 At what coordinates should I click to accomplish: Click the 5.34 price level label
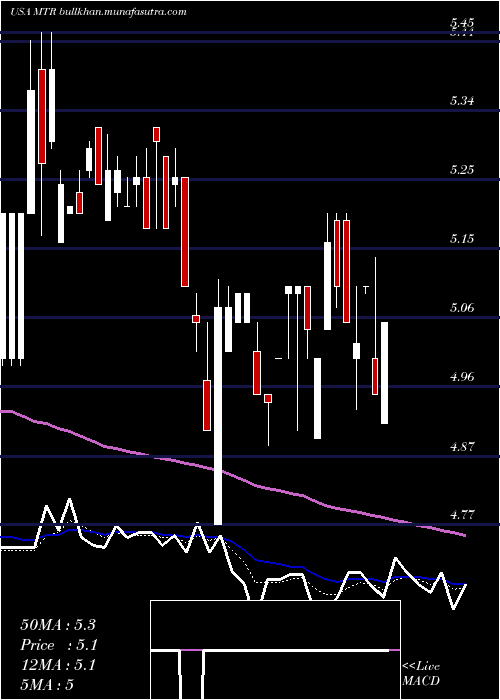coord(462,101)
